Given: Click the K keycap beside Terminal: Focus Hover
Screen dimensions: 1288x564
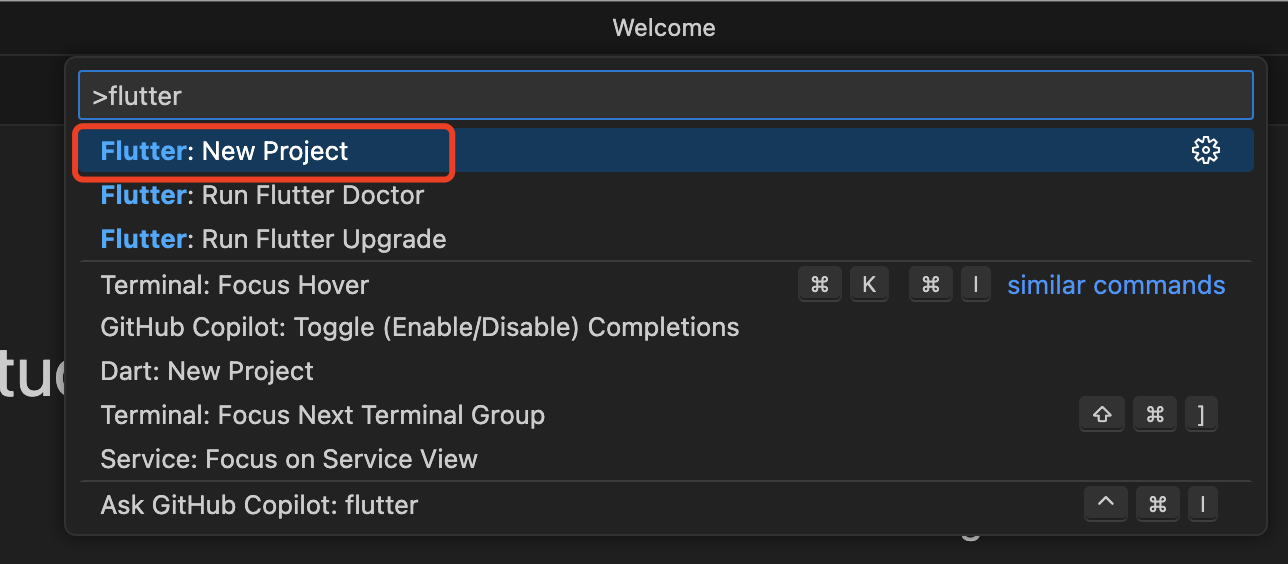Looking at the screenshot, I should 869,285.
